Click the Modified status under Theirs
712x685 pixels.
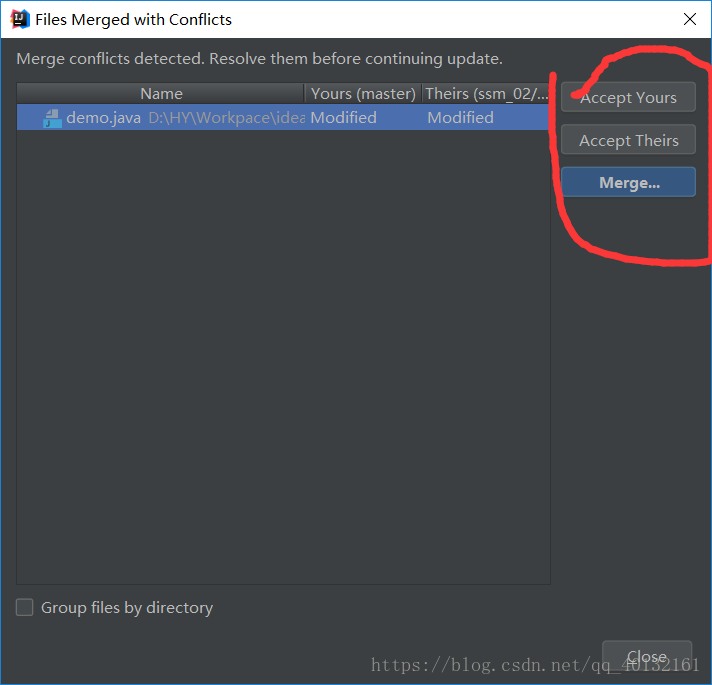click(460, 118)
